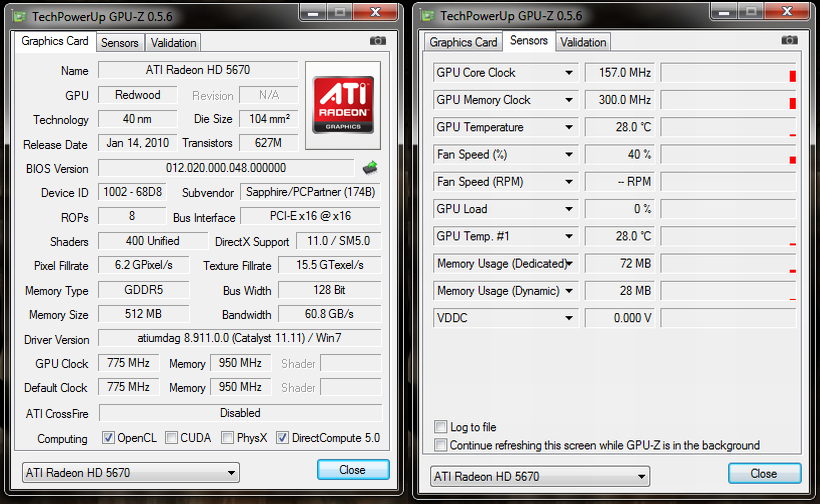Image resolution: width=820 pixels, height=504 pixels.
Task: Click the 0.000 V VDDC value
Action: click(x=620, y=318)
